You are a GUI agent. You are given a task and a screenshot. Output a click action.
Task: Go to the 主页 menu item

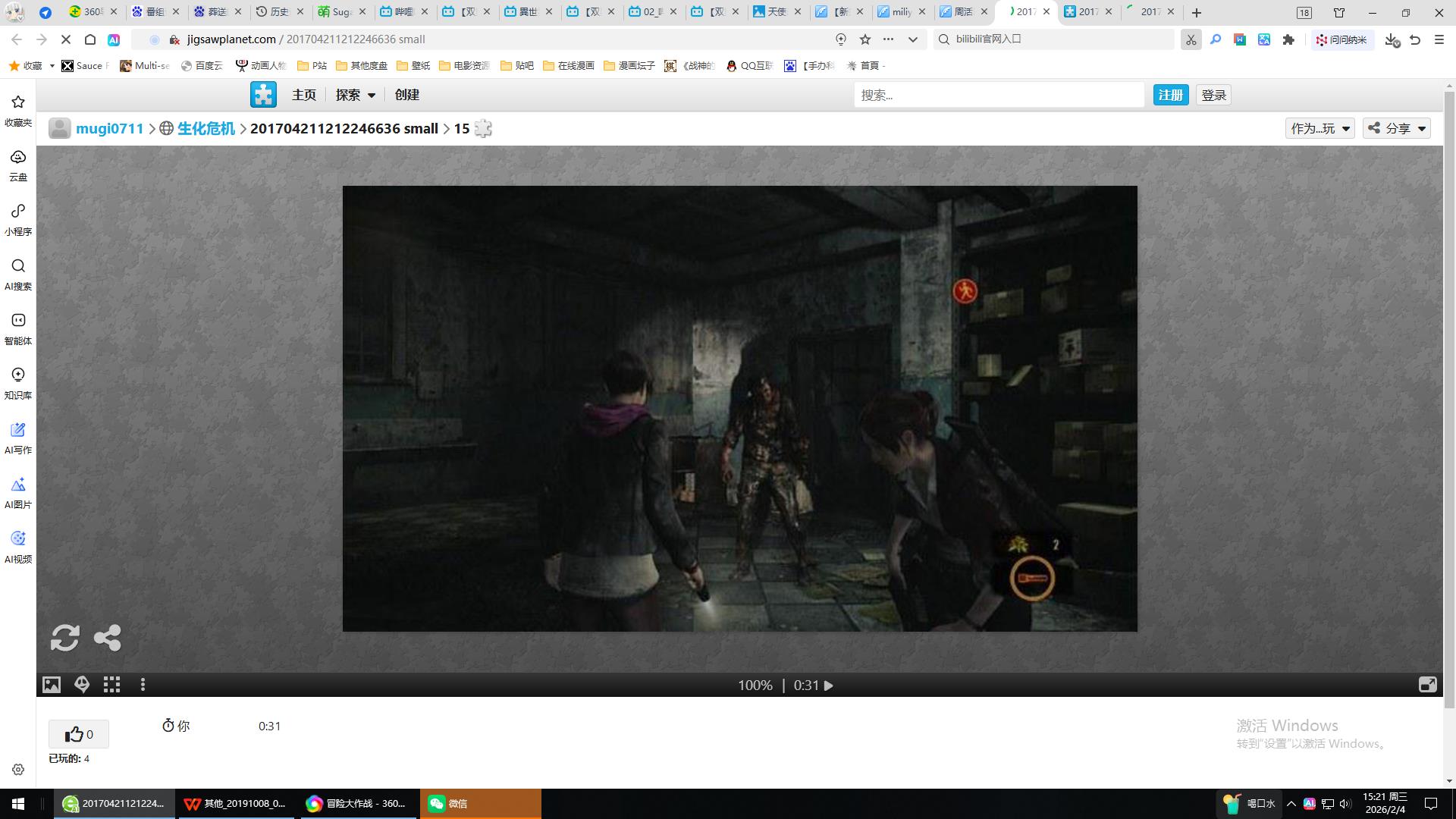(x=304, y=95)
